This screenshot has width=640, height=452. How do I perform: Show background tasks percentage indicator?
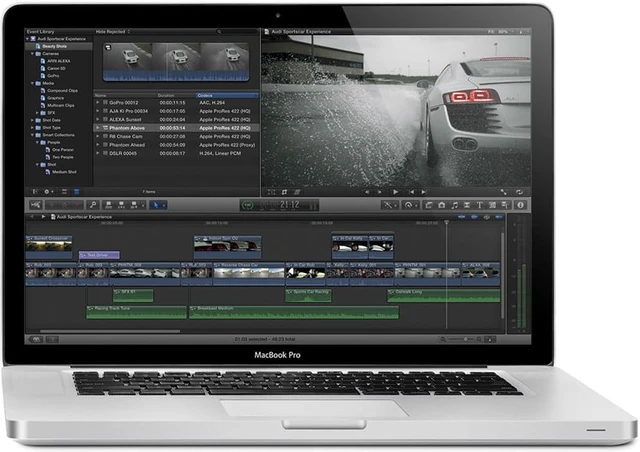coord(247,205)
